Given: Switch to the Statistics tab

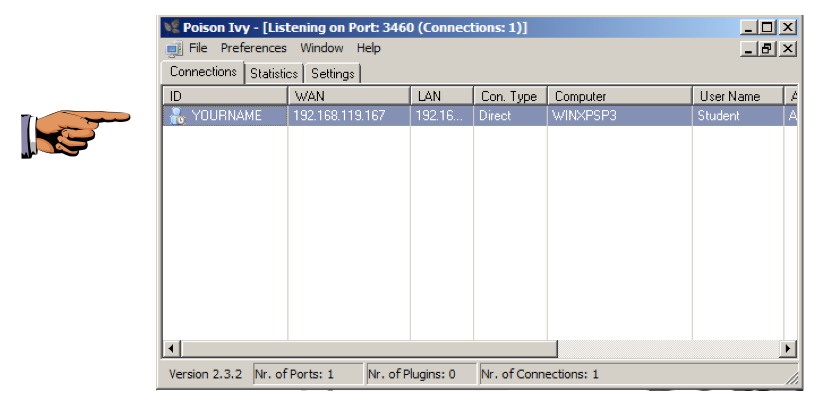Looking at the screenshot, I should pos(274,73).
